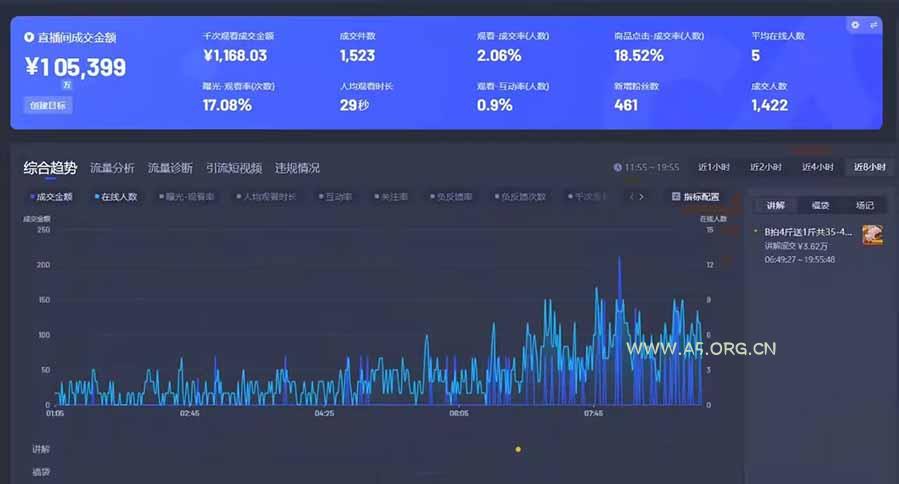Click the clock icon by the time range

617,167
